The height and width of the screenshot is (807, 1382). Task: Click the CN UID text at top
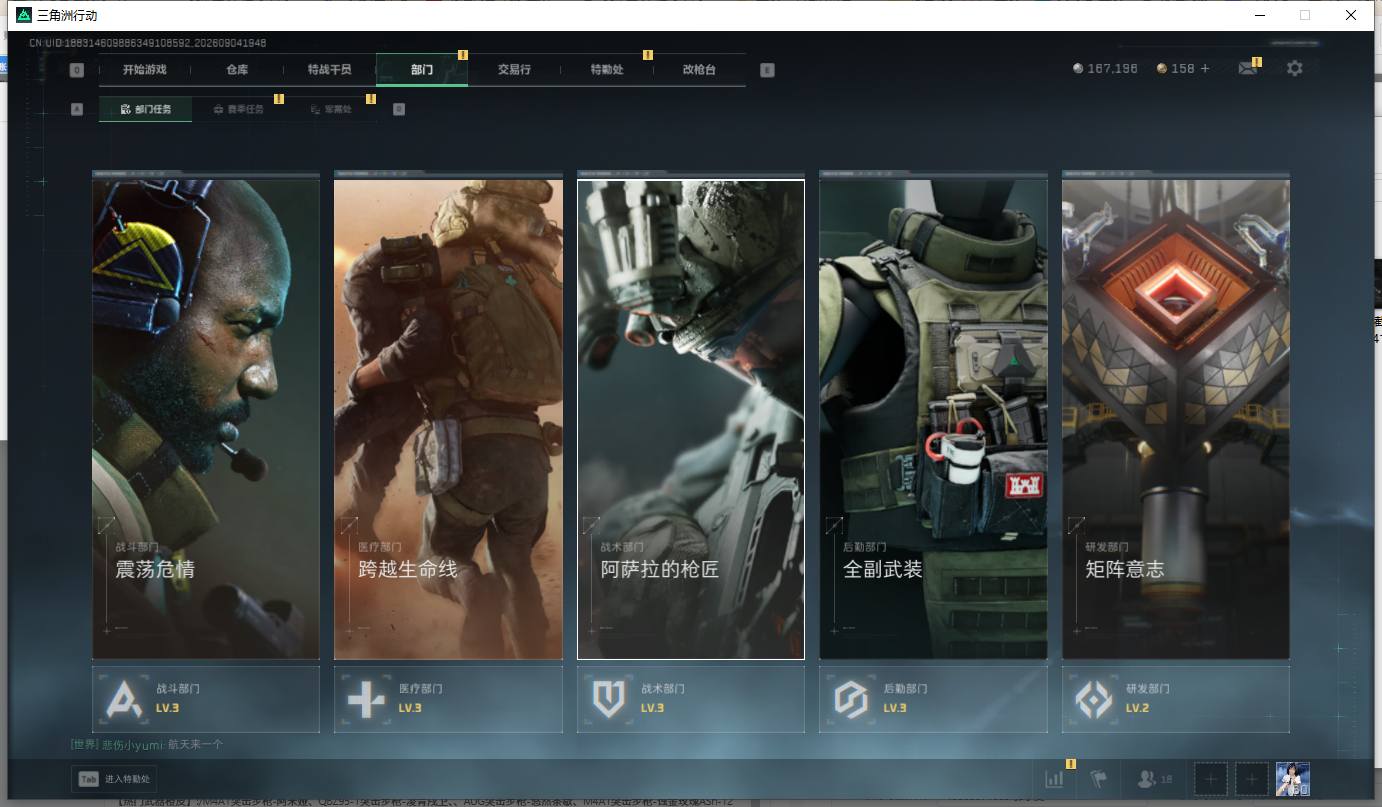pyautogui.click(x=148, y=43)
